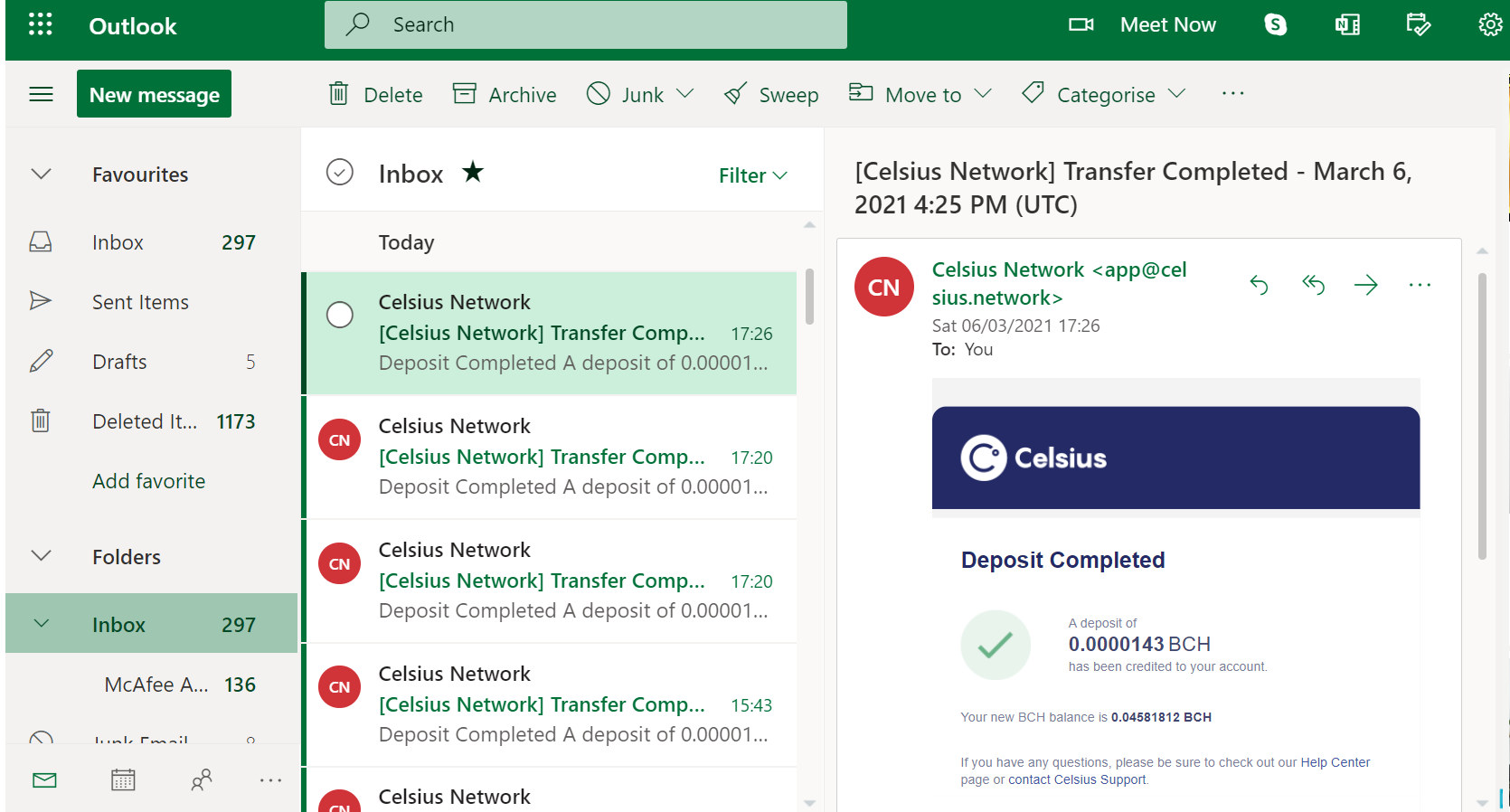Sweep emails from this sender

click(x=771, y=94)
